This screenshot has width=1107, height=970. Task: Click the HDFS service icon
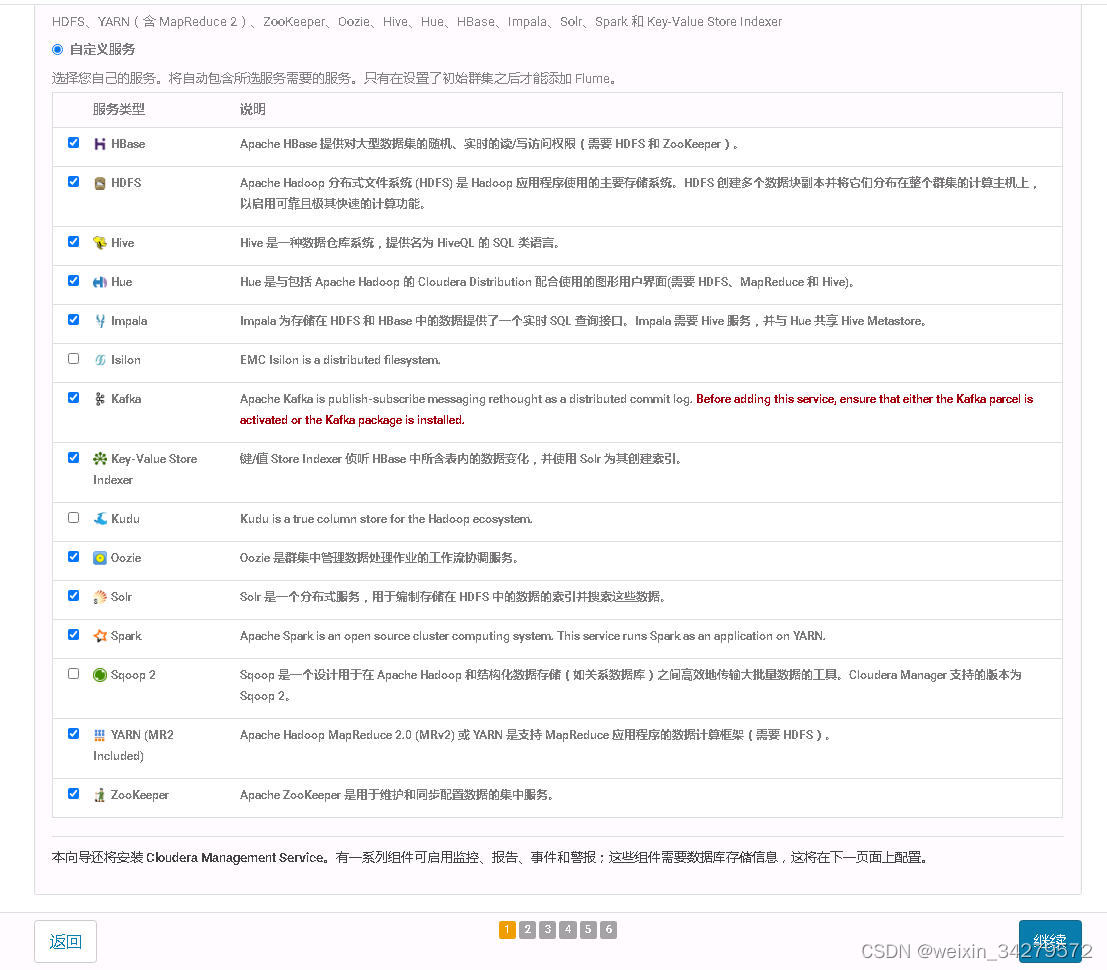(x=100, y=183)
